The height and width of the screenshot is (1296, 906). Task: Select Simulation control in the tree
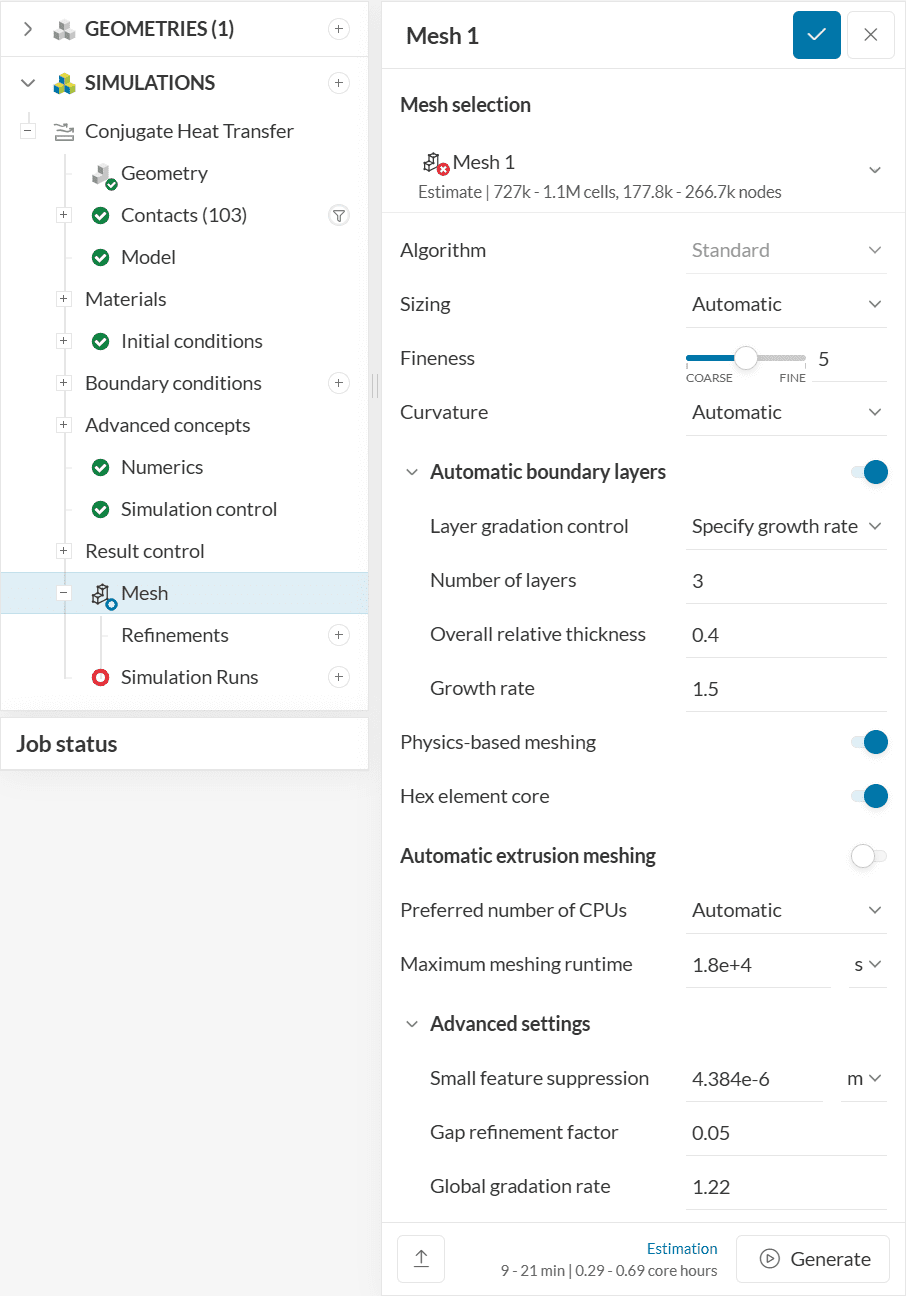(x=199, y=509)
